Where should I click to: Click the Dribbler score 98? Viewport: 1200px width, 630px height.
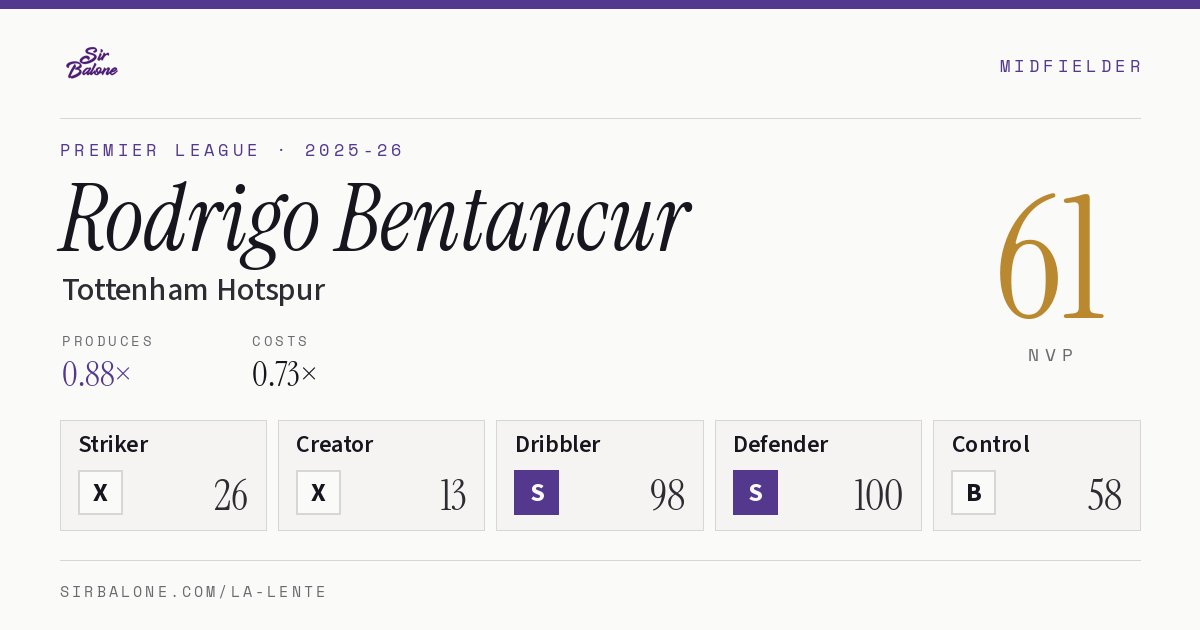coord(667,495)
